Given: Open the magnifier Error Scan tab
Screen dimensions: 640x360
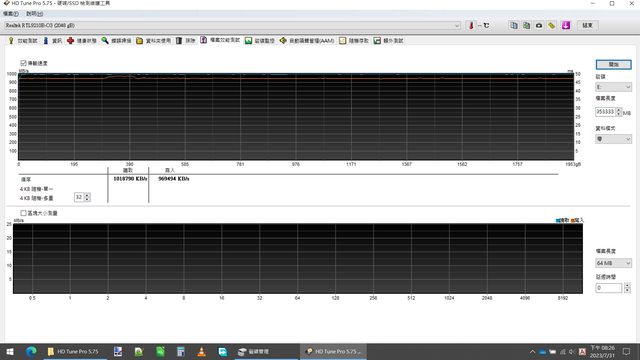Looking at the screenshot, I should coord(117,40).
